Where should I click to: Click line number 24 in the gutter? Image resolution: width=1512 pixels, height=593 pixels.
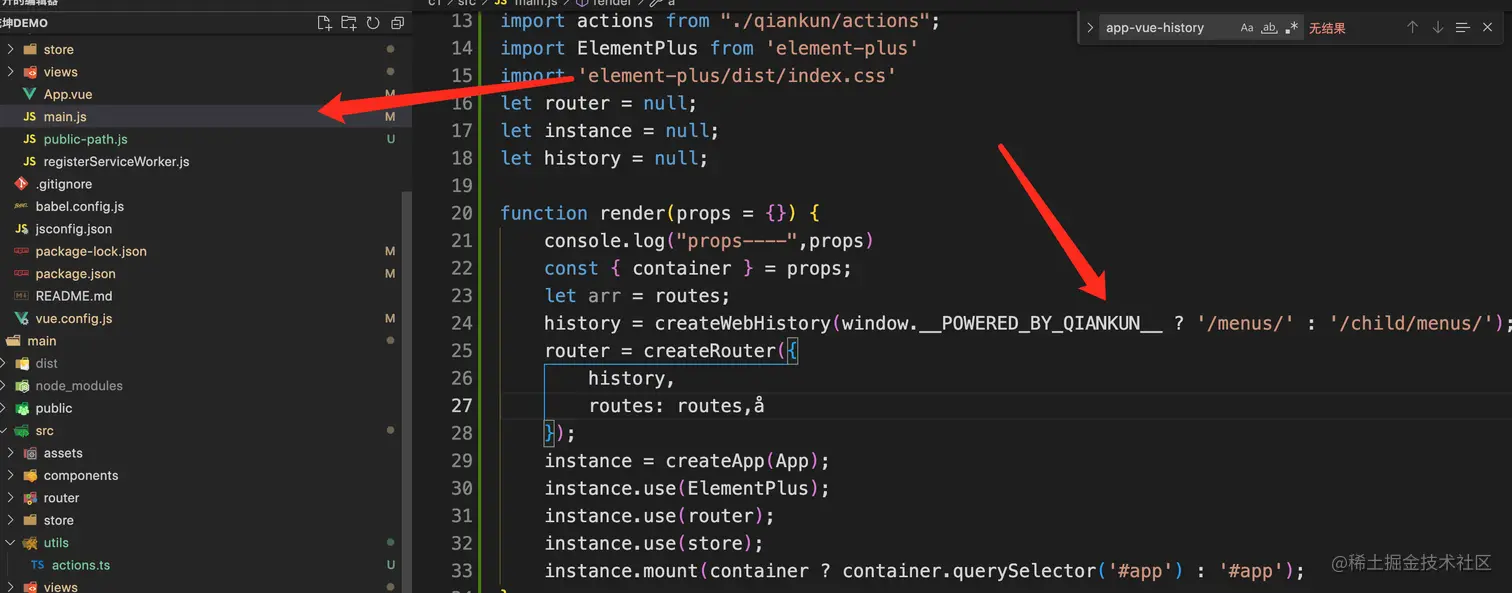pyautogui.click(x=461, y=323)
